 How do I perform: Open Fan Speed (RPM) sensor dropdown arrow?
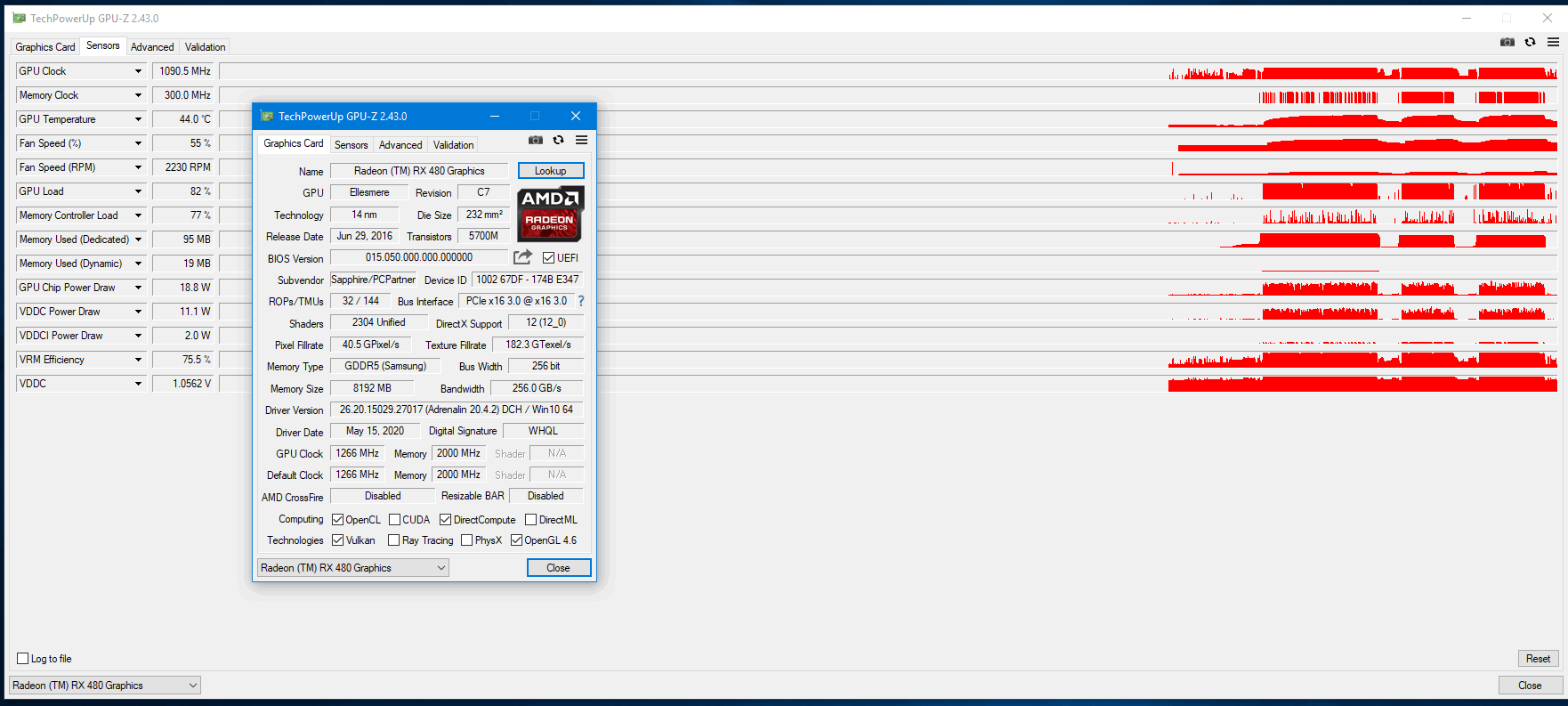click(138, 167)
